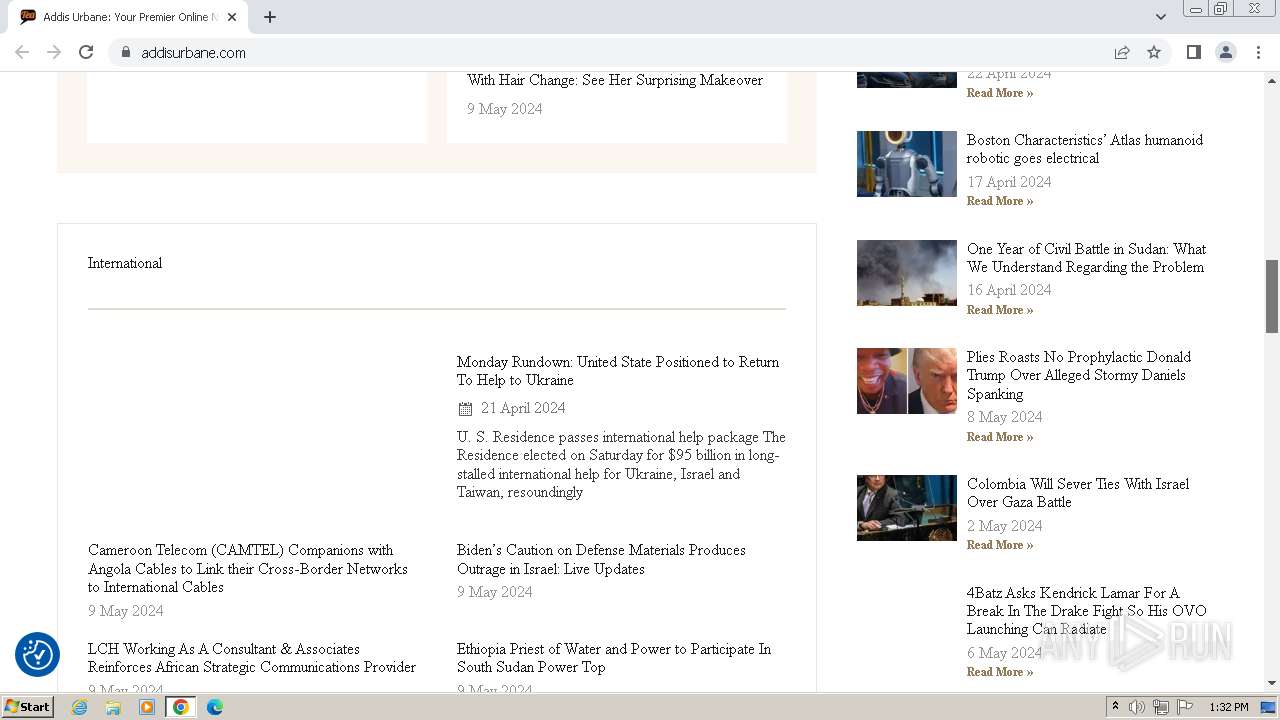Go forward using the browser forward arrow
This screenshot has height=720, width=1280.
click(x=54, y=52)
